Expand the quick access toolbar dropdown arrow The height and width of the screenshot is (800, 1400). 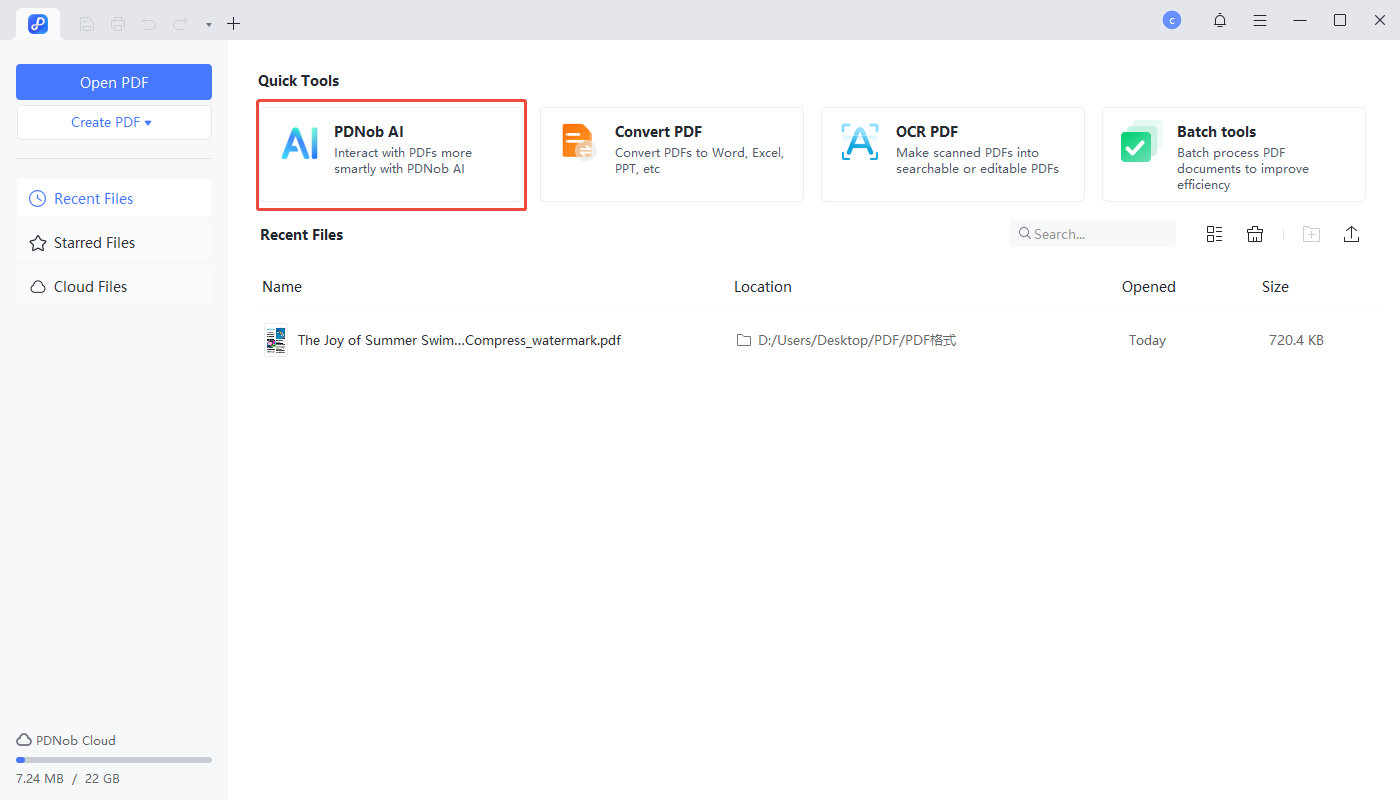tap(209, 24)
